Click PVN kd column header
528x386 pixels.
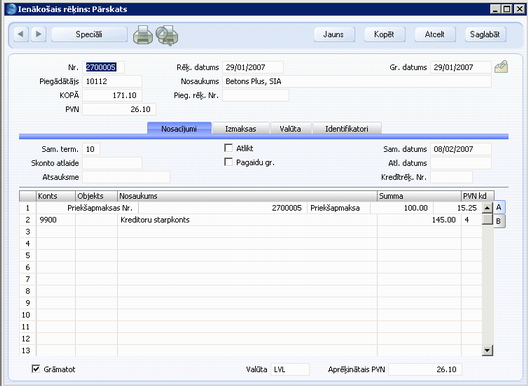click(x=478, y=196)
